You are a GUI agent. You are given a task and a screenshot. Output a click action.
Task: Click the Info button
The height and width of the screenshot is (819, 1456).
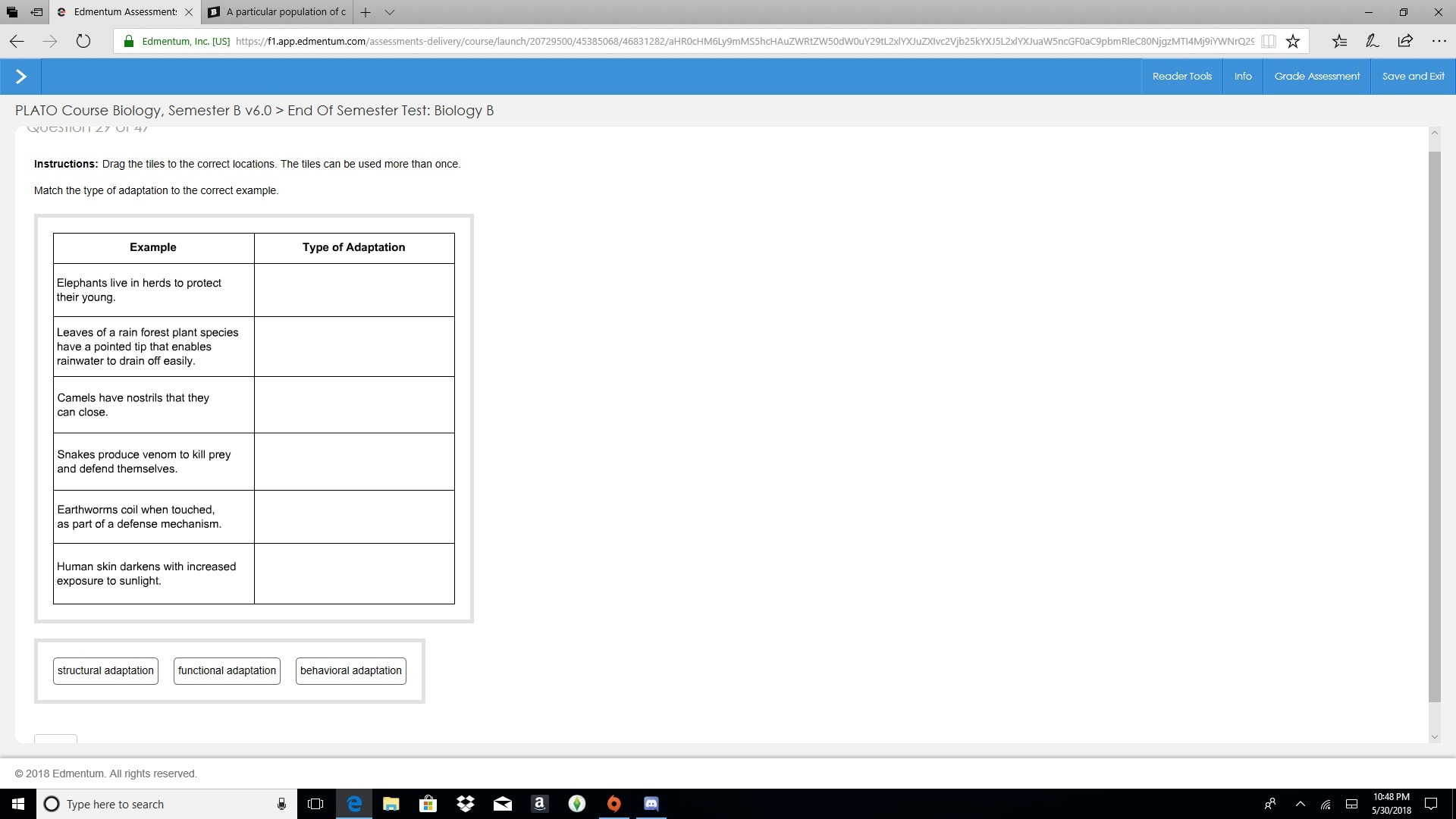point(1242,77)
